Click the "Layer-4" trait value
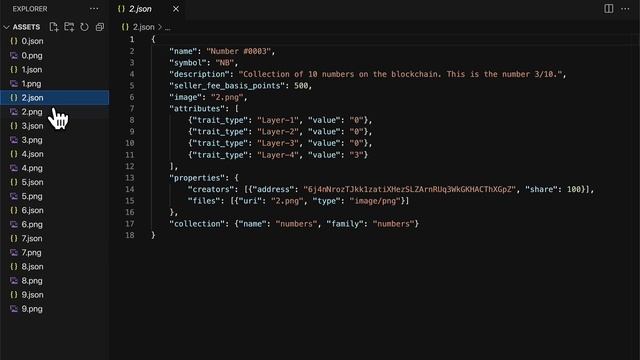640x360 pixels. click(x=278, y=155)
